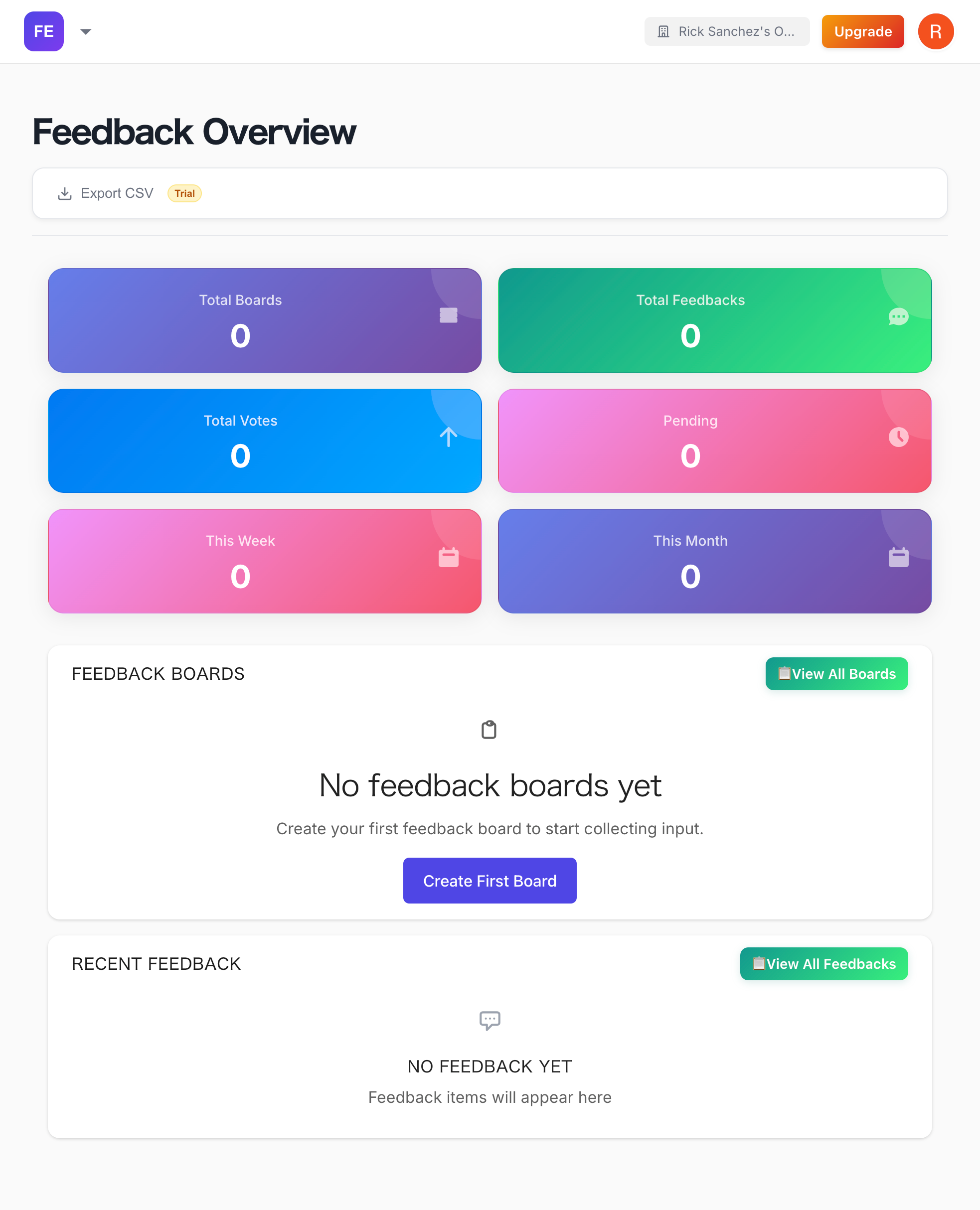Click the upward arrow icon on Total Votes card
Screen dimensions: 980x1210
448,438
